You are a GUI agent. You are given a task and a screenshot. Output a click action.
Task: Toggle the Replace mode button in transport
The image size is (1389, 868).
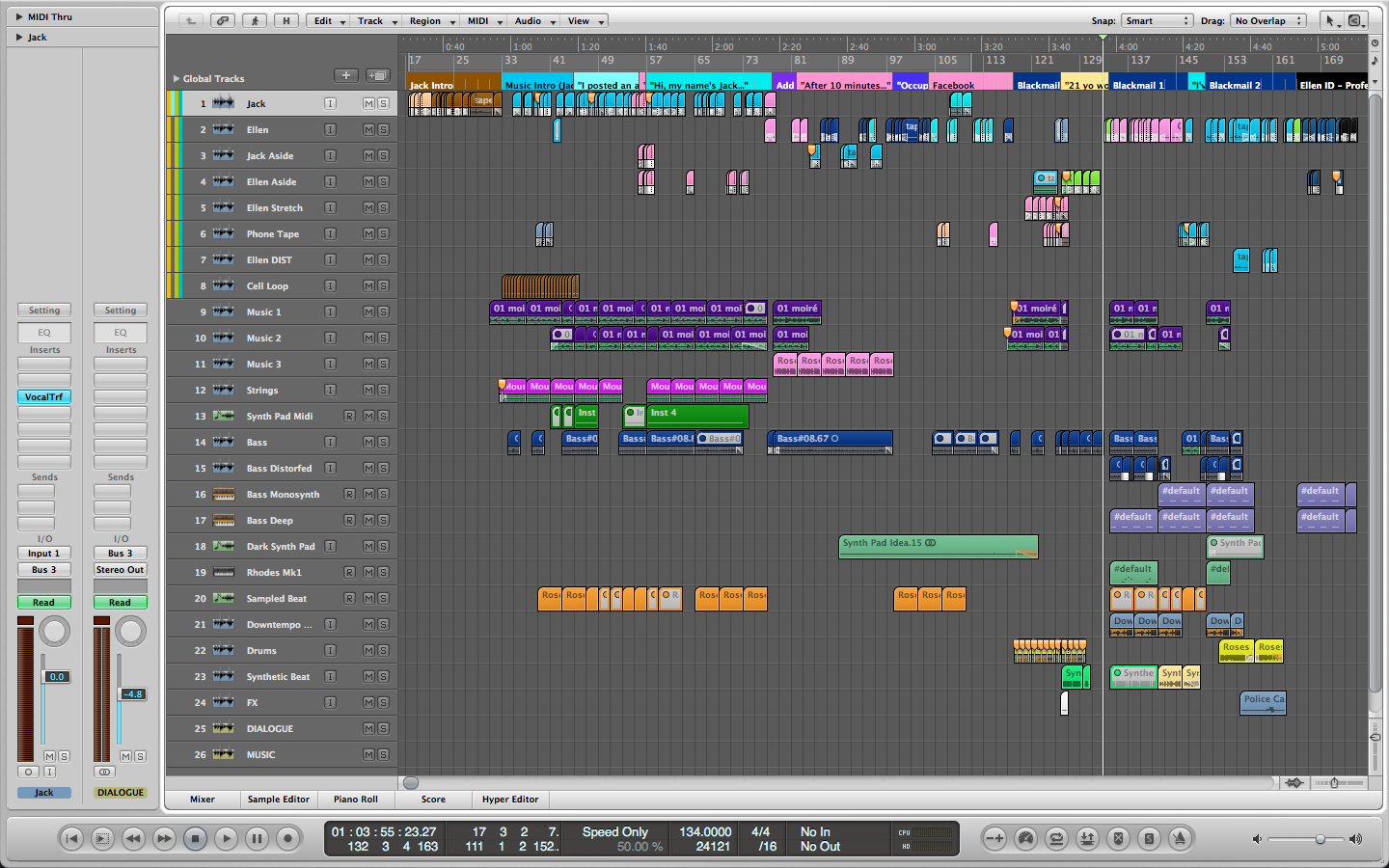click(x=1118, y=839)
